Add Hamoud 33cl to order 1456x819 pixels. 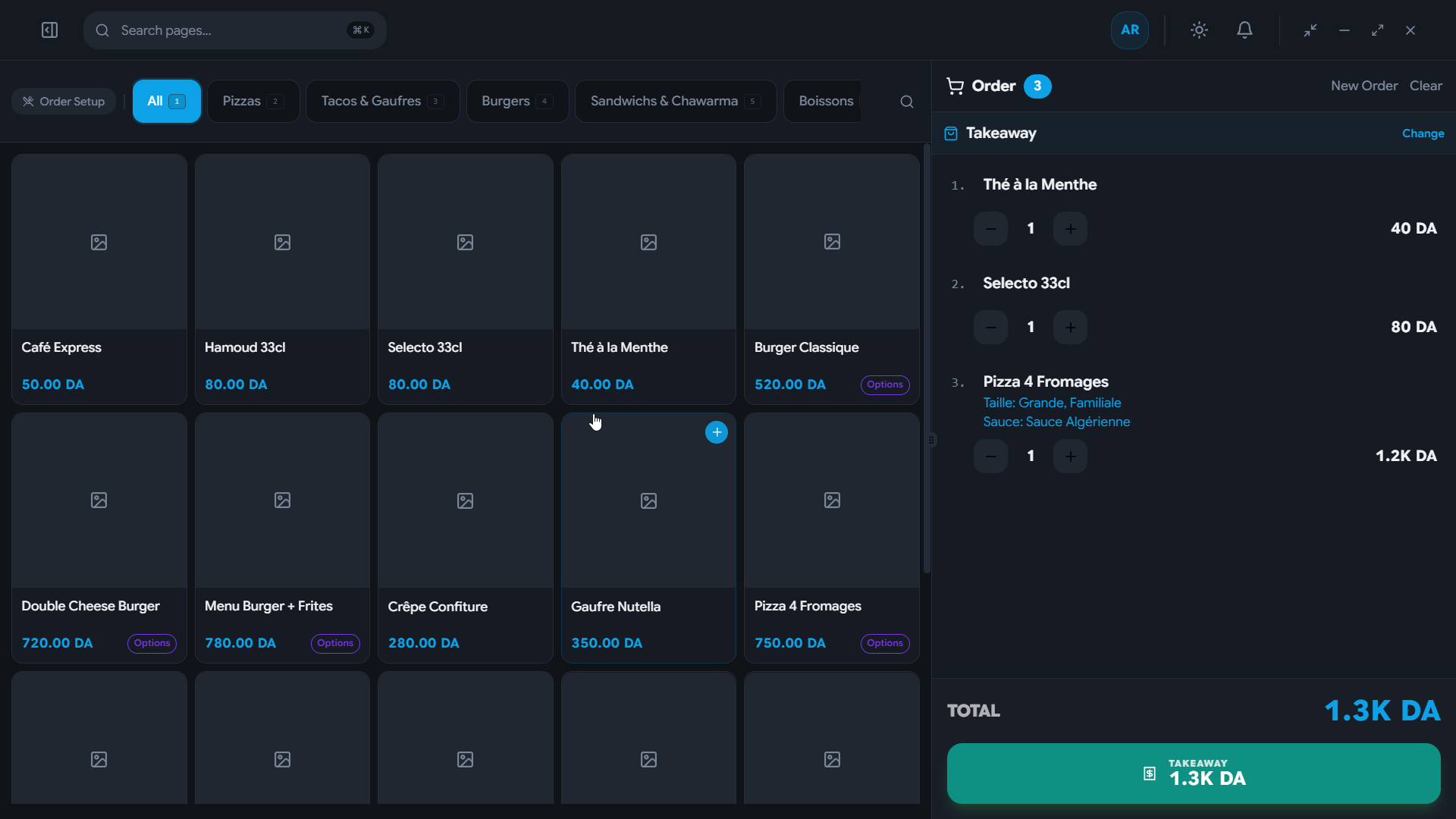(282, 279)
